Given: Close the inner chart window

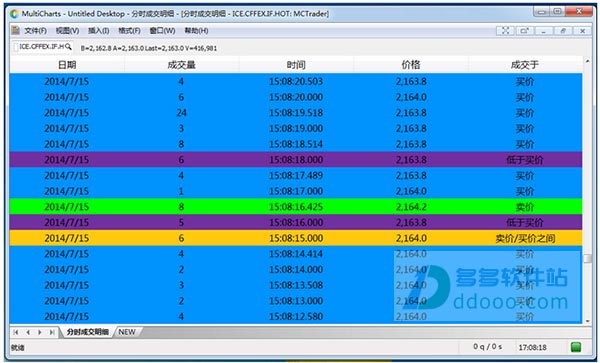Looking at the screenshot, I should [x=582, y=31].
